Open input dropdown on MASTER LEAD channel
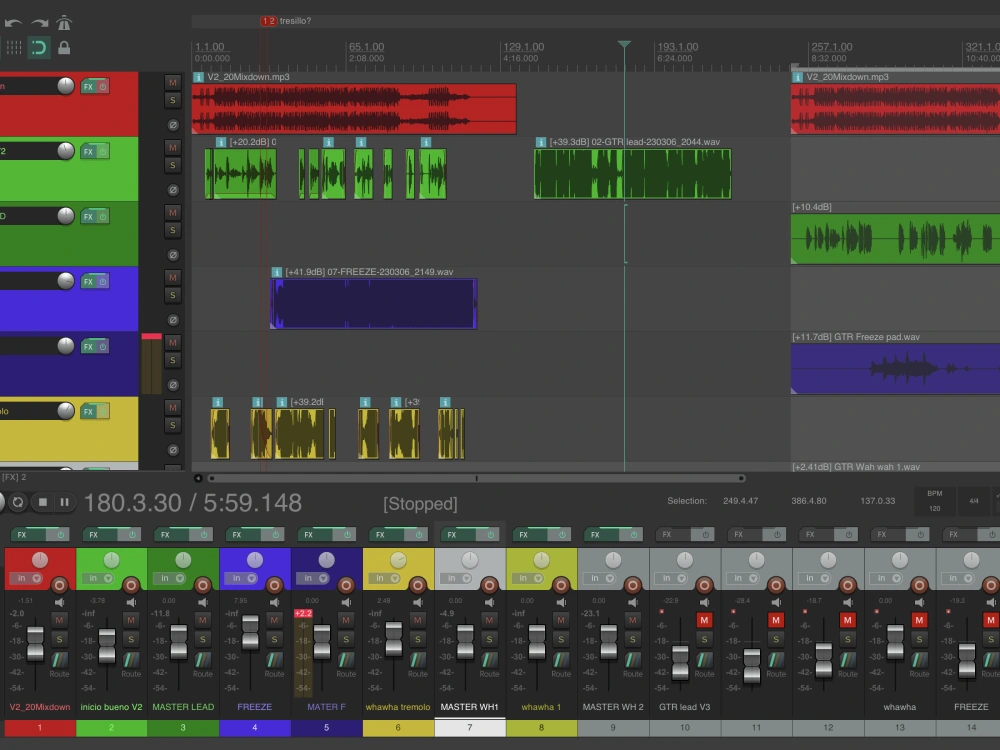 pos(171,578)
